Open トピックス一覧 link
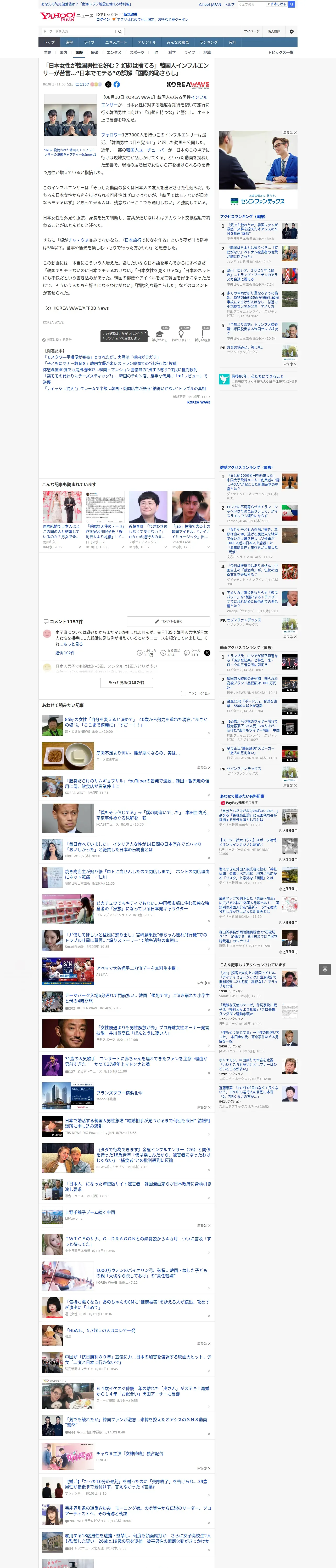This screenshot has width=336, height=1568. point(281,52)
